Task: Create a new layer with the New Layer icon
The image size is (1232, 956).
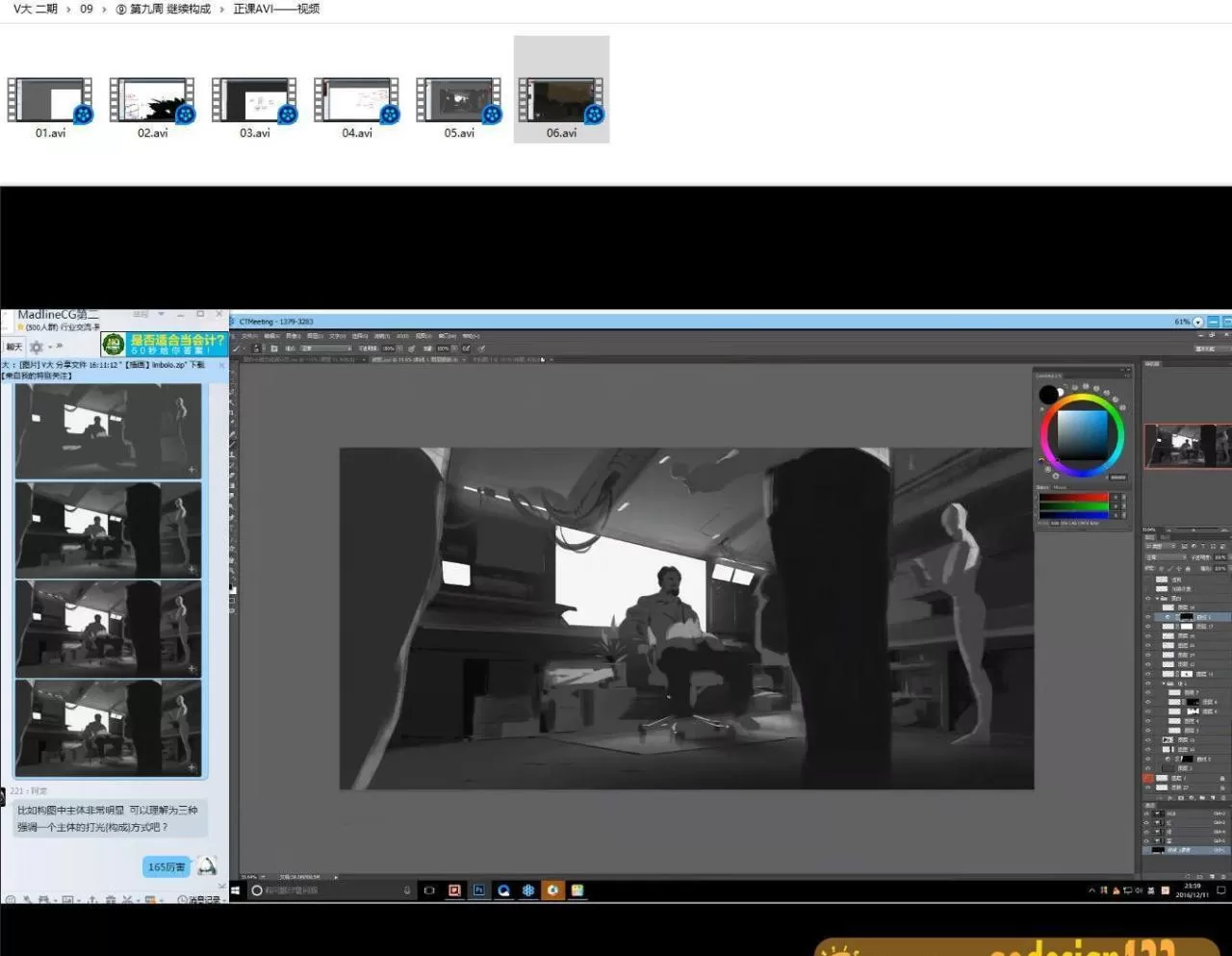Action: pos(1212,797)
